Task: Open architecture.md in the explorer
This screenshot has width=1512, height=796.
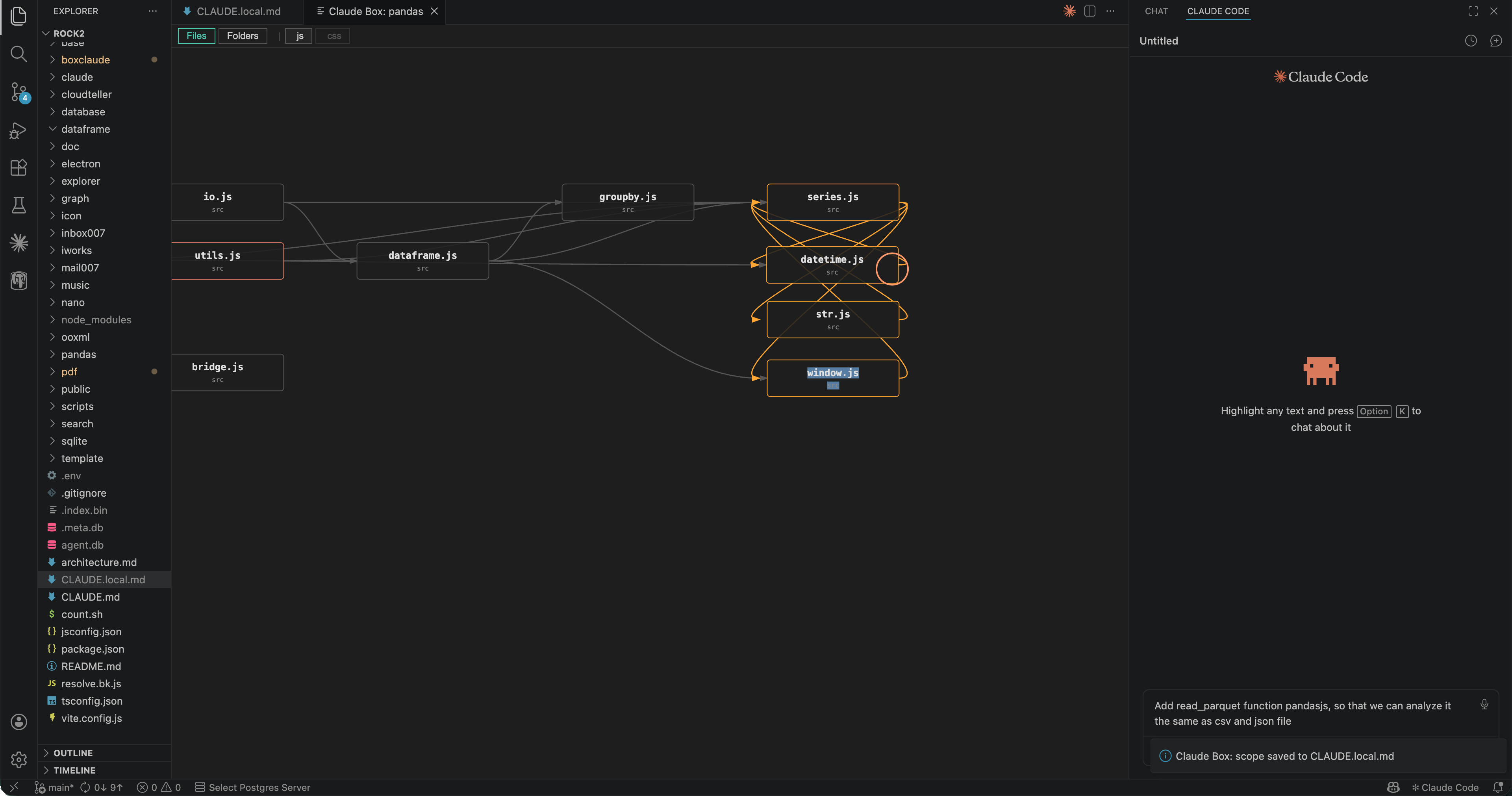Action: [104, 562]
